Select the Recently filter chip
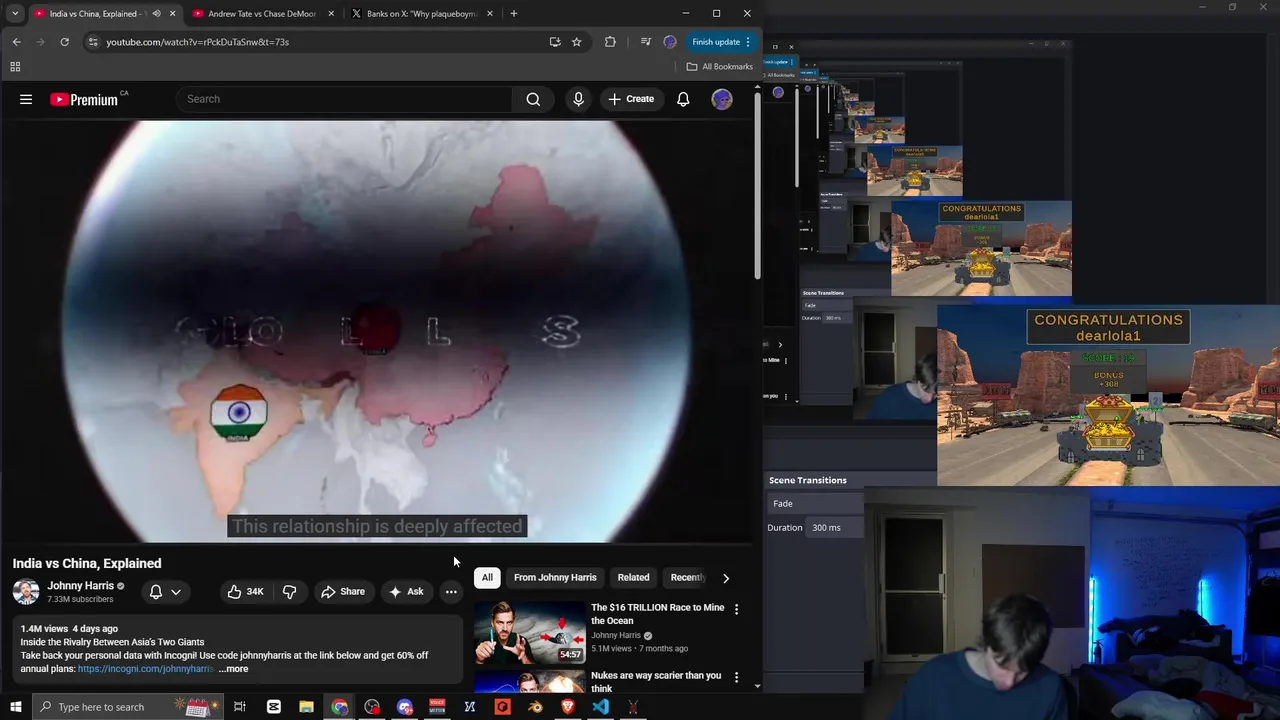This screenshot has width=1280, height=720. [687, 578]
